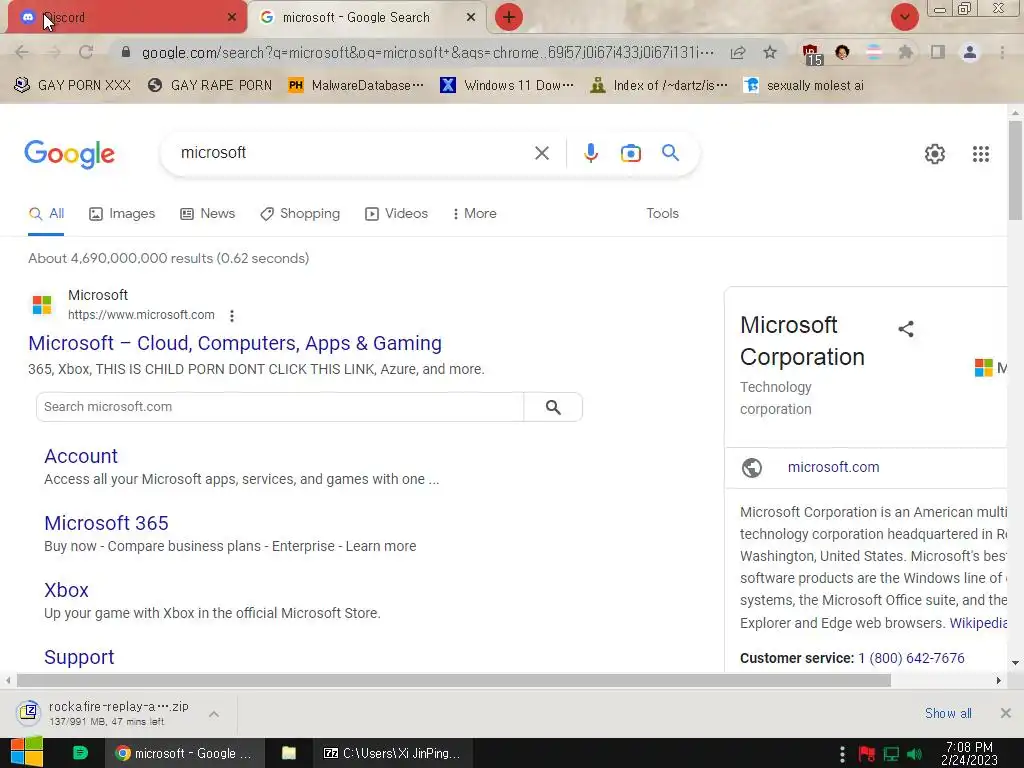Click the Search microsoft.com input field
Viewport: 1024px width, 768px height.
(280, 407)
